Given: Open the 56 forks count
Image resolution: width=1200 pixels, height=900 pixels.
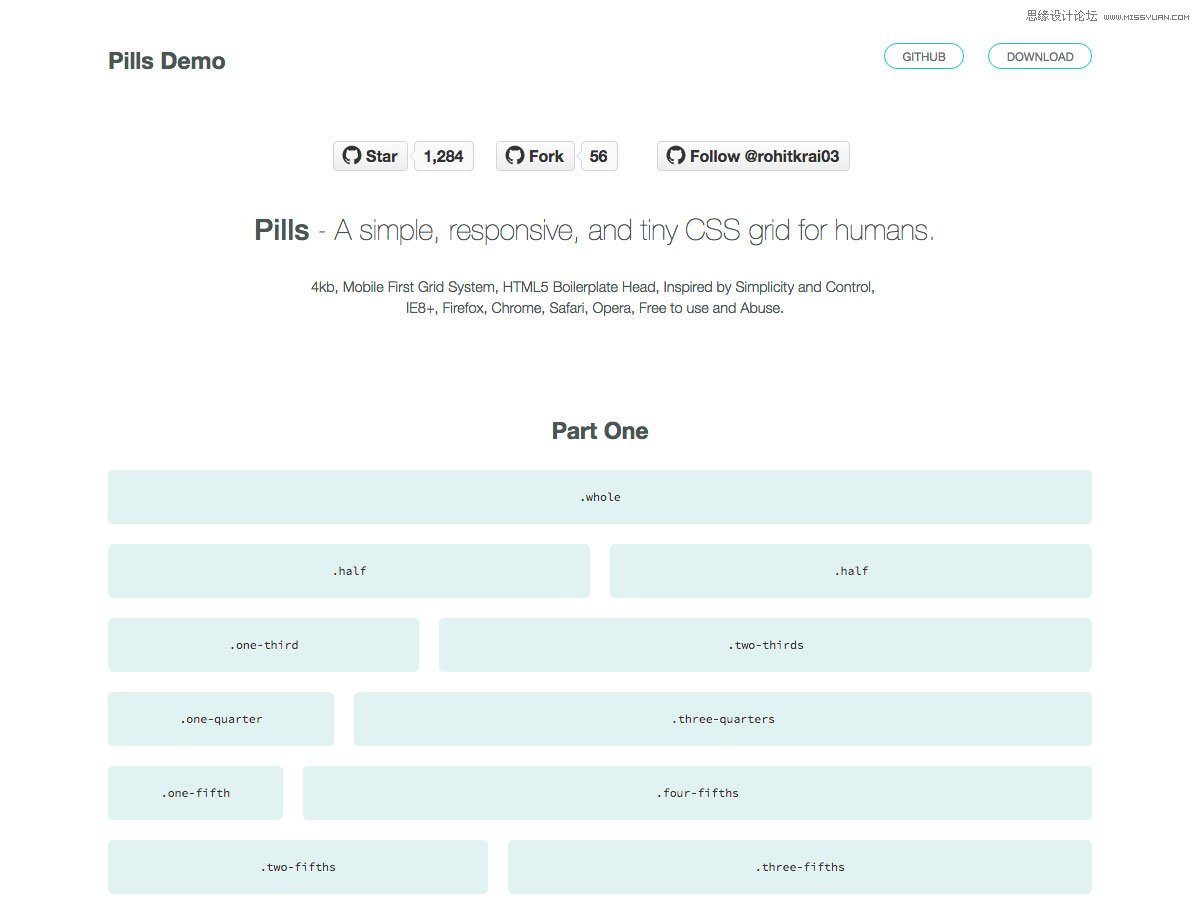Looking at the screenshot, I should click(599, 156).
